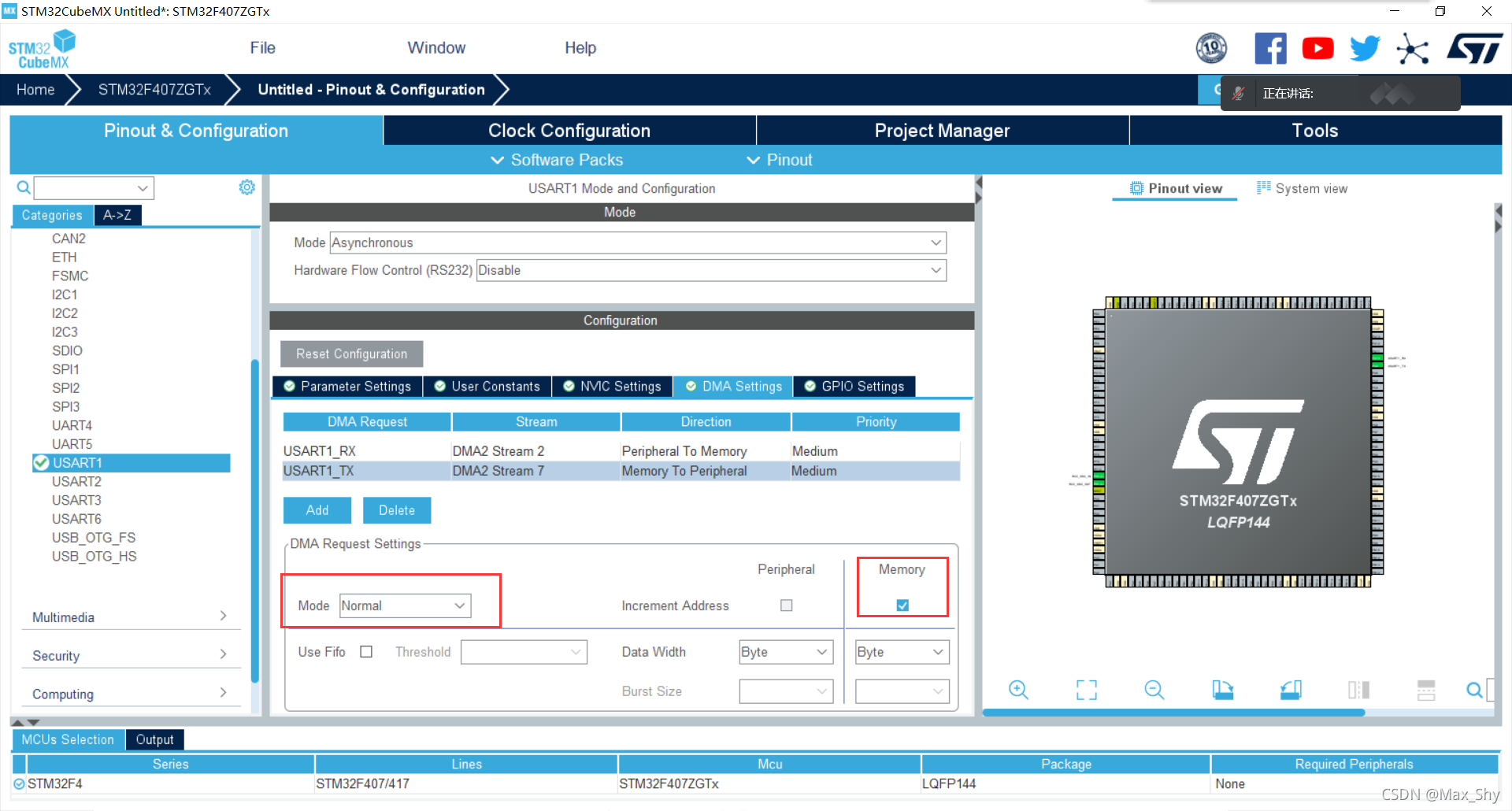Toggle the Peripheral Increment Address checkbox
This screenshot has width=1512, height=811.
click(786, 605)
